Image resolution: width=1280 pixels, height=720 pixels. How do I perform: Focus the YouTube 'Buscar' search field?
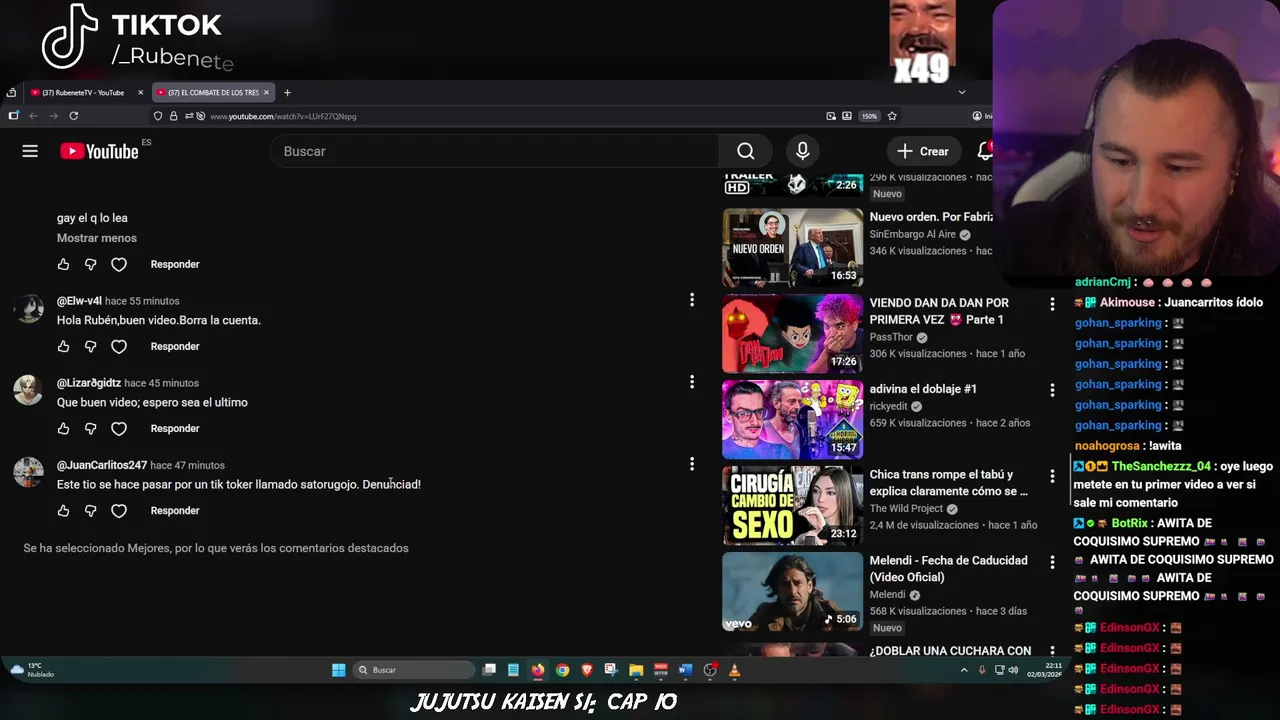495,151
